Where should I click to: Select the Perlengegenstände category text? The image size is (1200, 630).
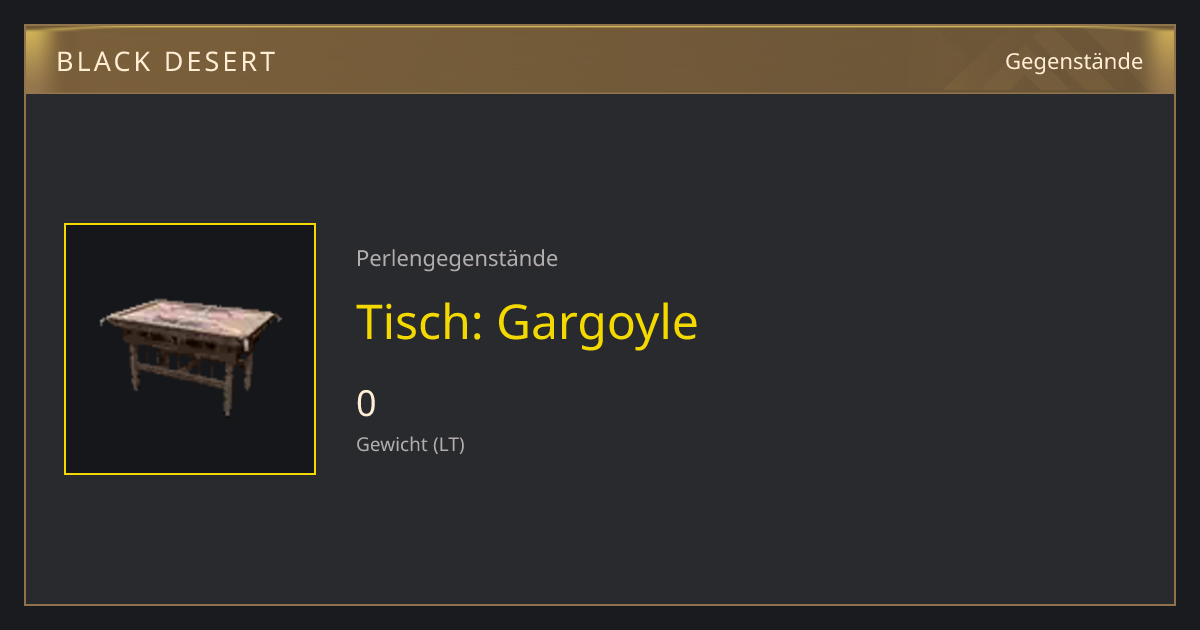457,259
